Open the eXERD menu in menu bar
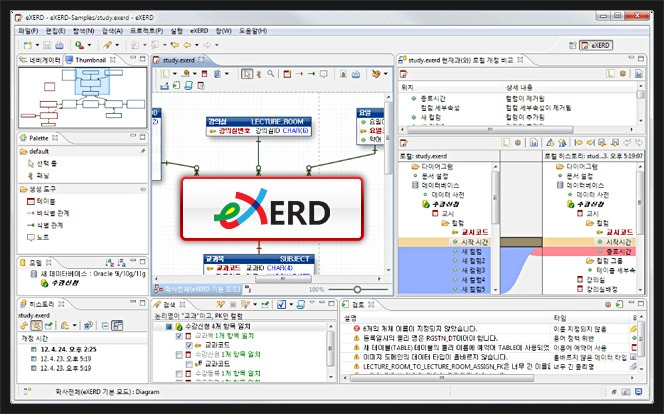The height and width of the screenshot is (414, 664). pyautogui.click(x=199, y=31)
